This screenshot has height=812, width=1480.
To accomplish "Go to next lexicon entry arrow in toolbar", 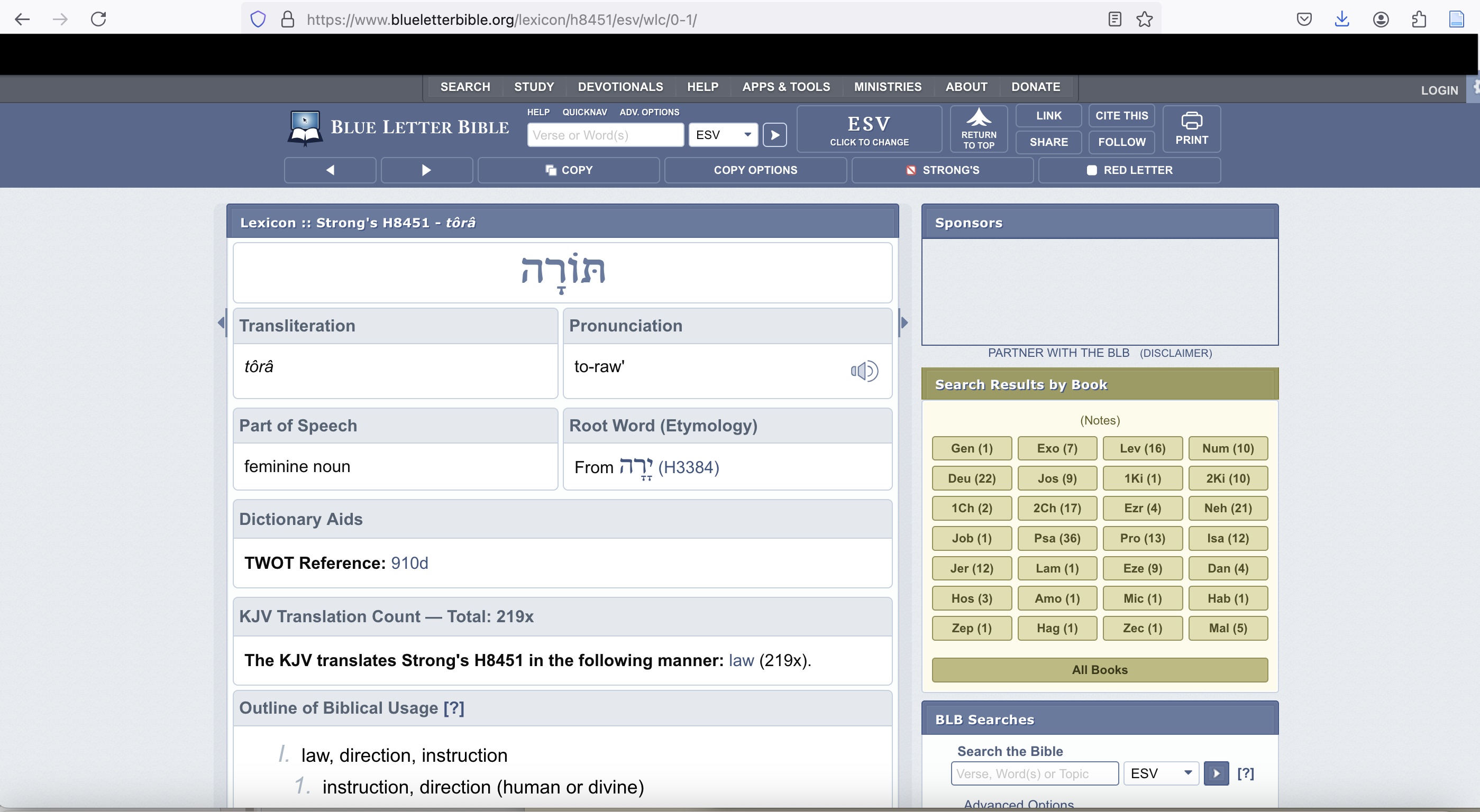I will click(426, 170).
